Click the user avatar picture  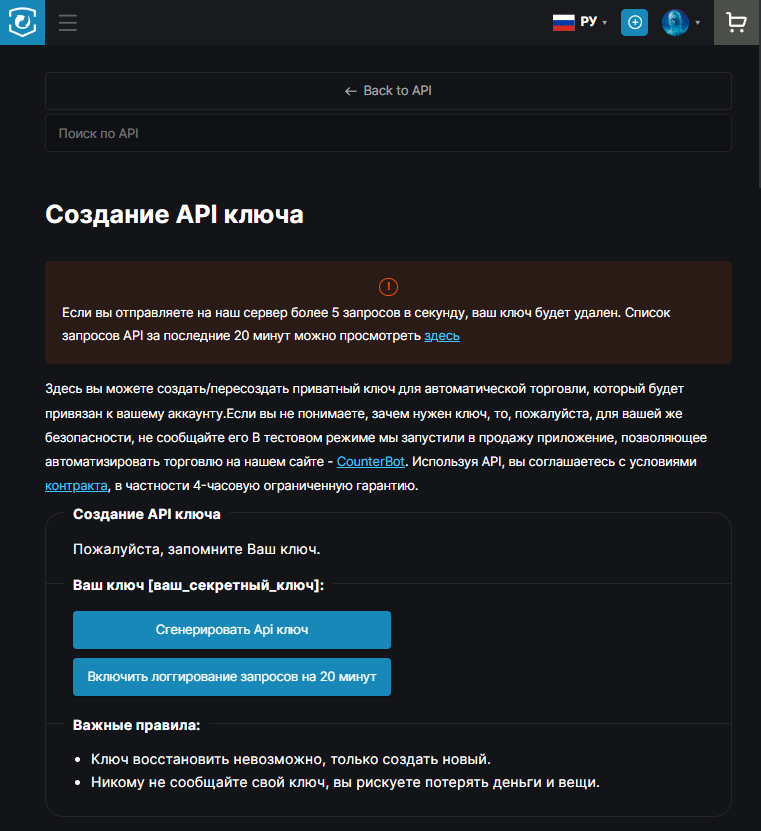pos(675,22)
